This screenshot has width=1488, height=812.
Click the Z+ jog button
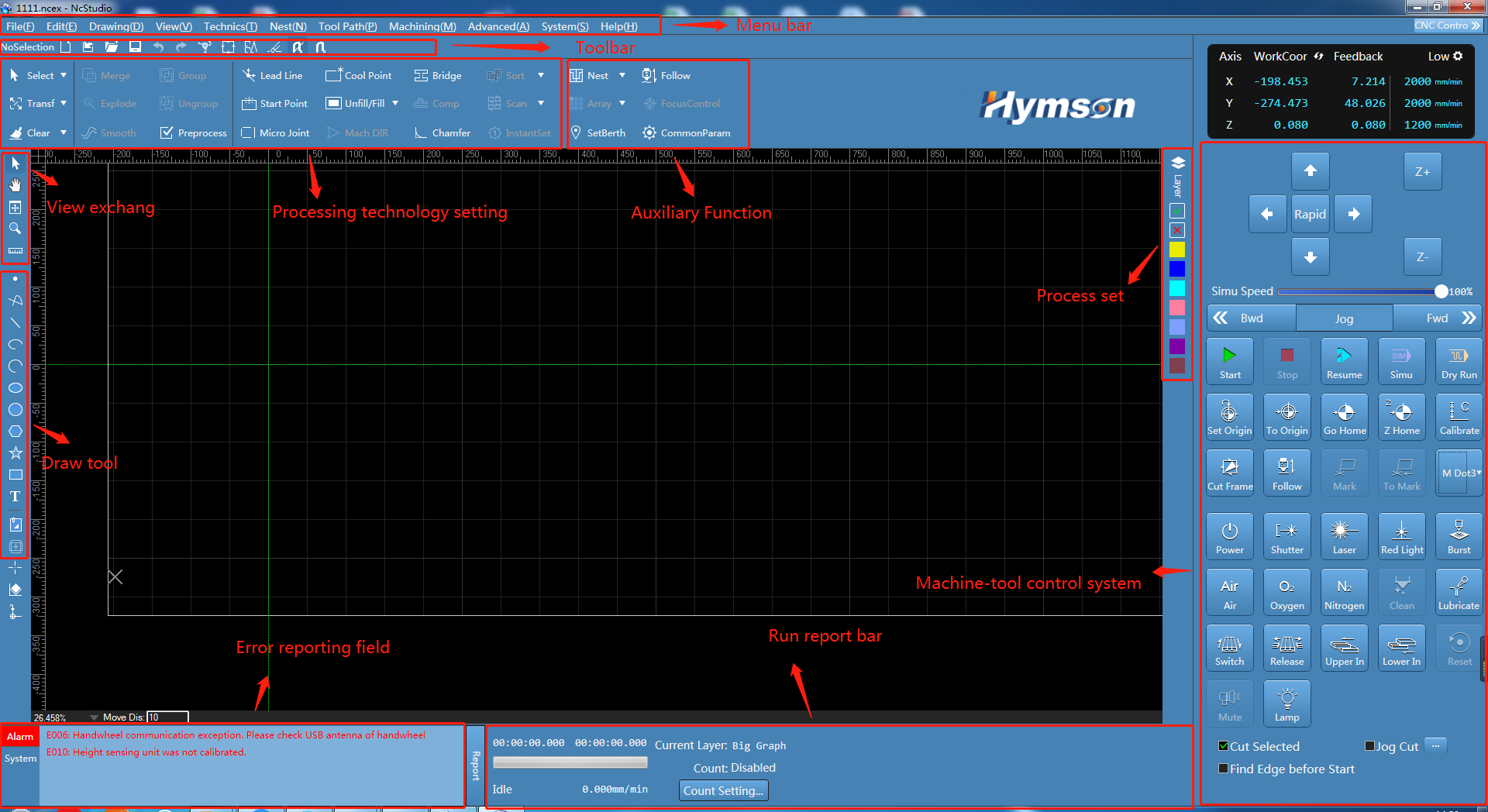click(1422, 171)
